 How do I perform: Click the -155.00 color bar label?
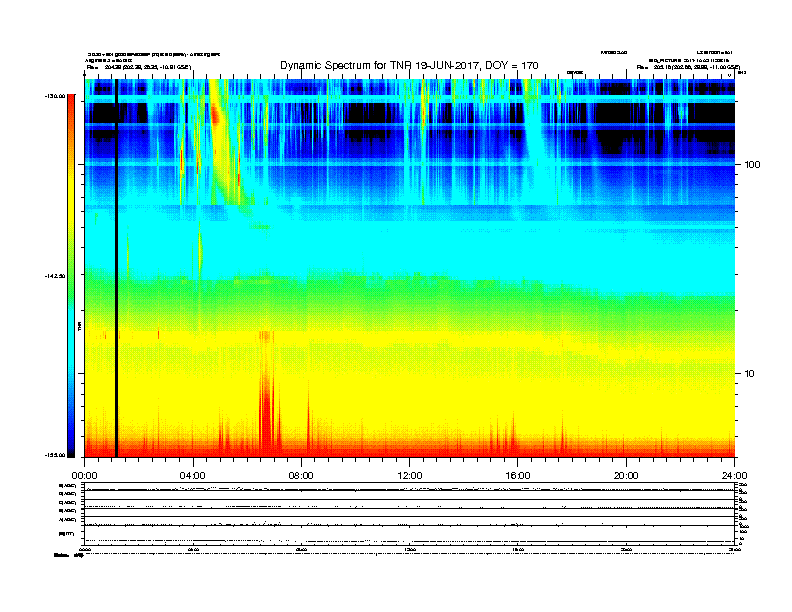56,455
